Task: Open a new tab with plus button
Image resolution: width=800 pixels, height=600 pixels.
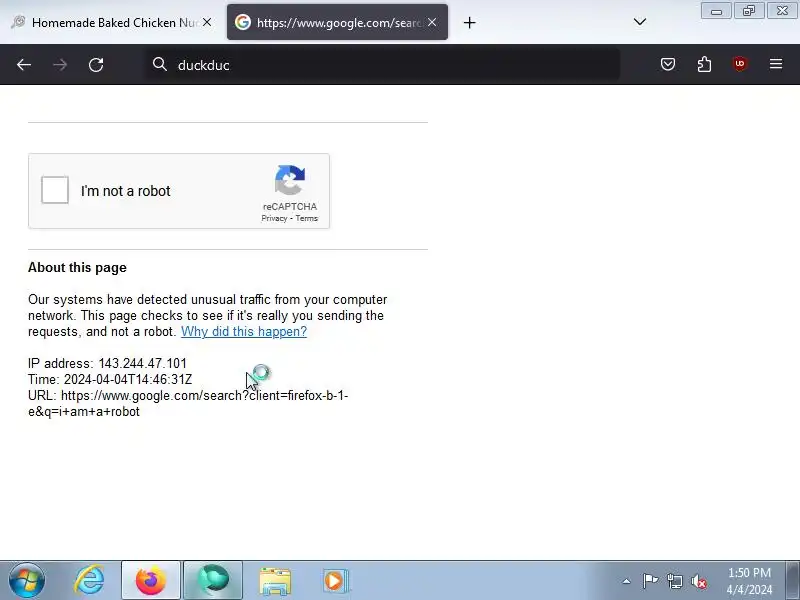Action: 469,22
